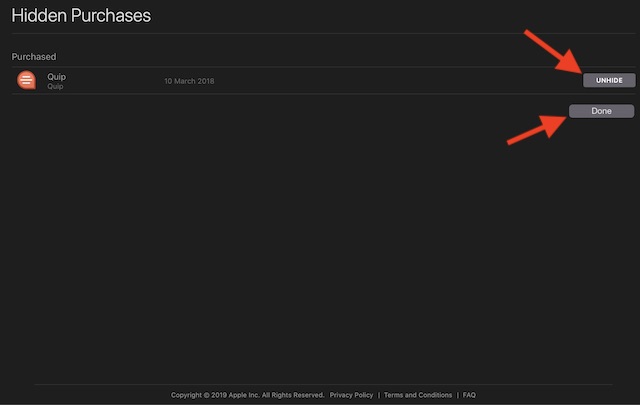Click the Hidden Purchases heading
This screenshot has width=640, height=405.
click(x=81, y=16)
